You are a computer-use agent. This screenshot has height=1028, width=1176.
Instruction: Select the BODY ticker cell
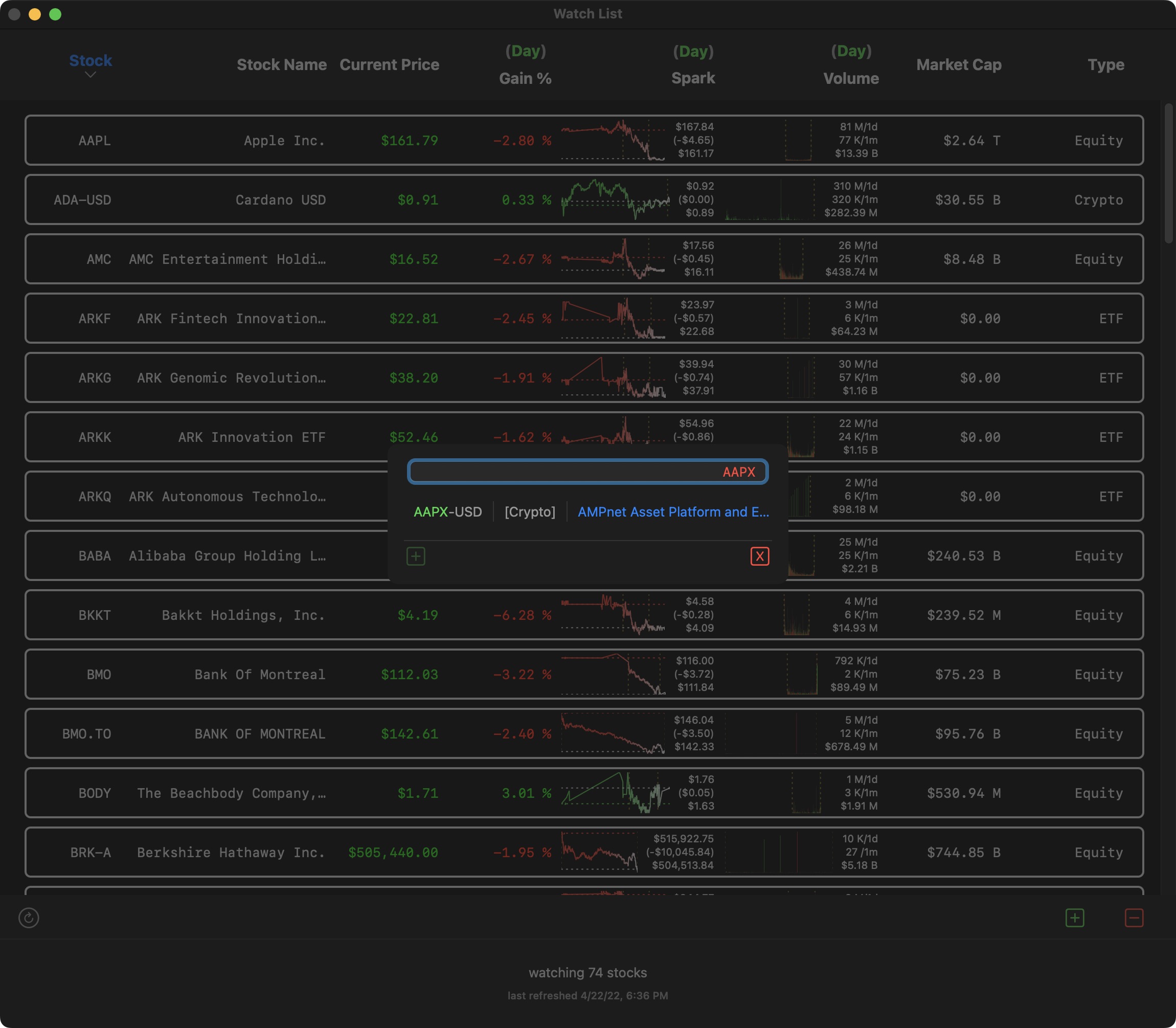[95, 793]
